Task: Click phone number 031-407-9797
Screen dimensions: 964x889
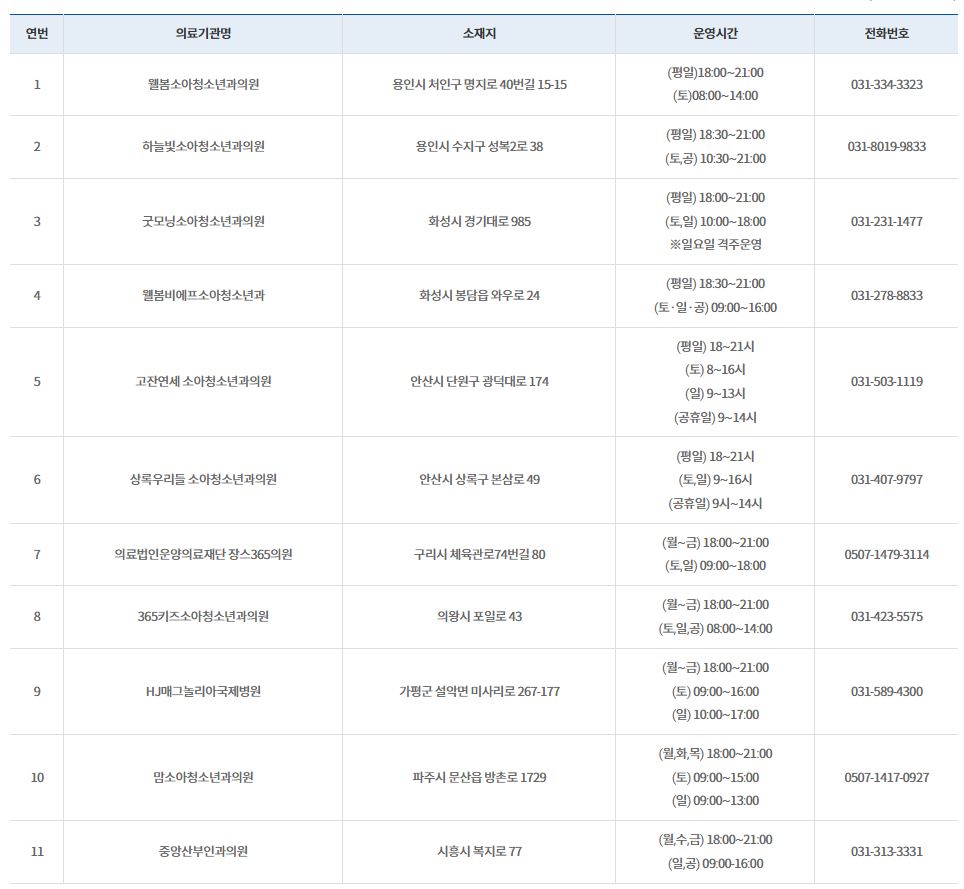Action: click(x=887, y=479)
